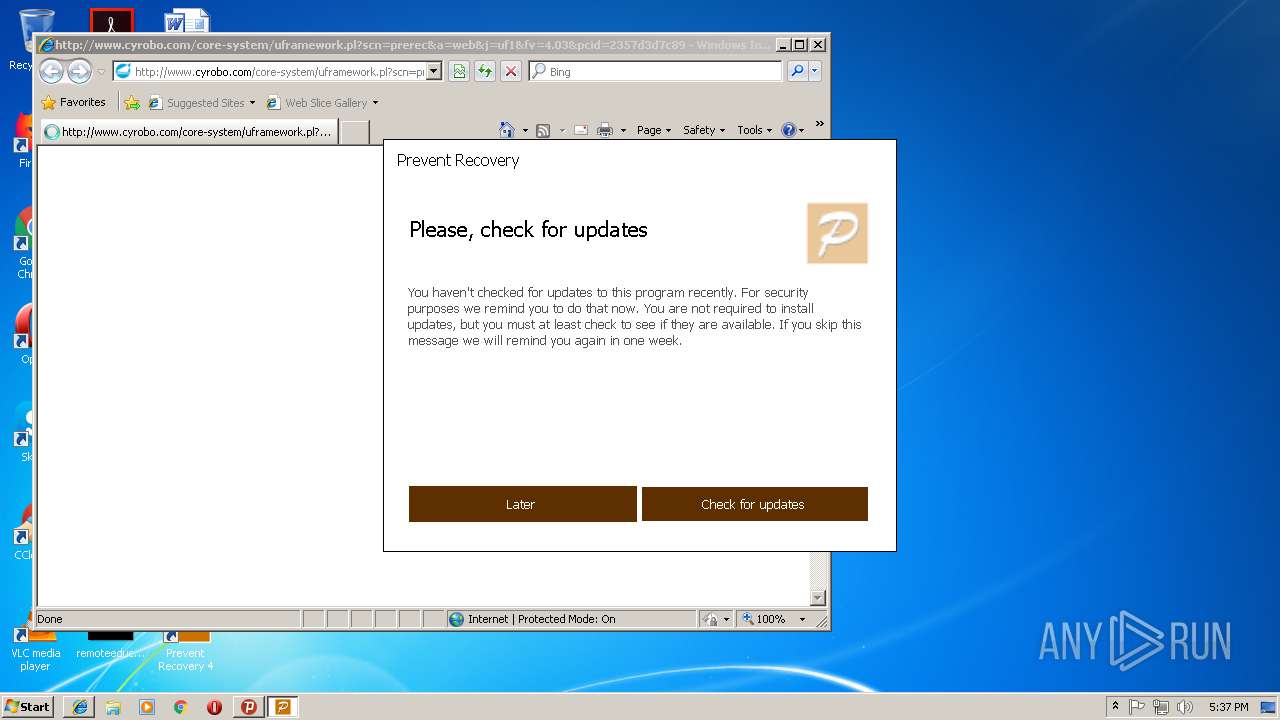Open the Tools menu
The height and width of the screenshot is (720, 1280).
755,130
